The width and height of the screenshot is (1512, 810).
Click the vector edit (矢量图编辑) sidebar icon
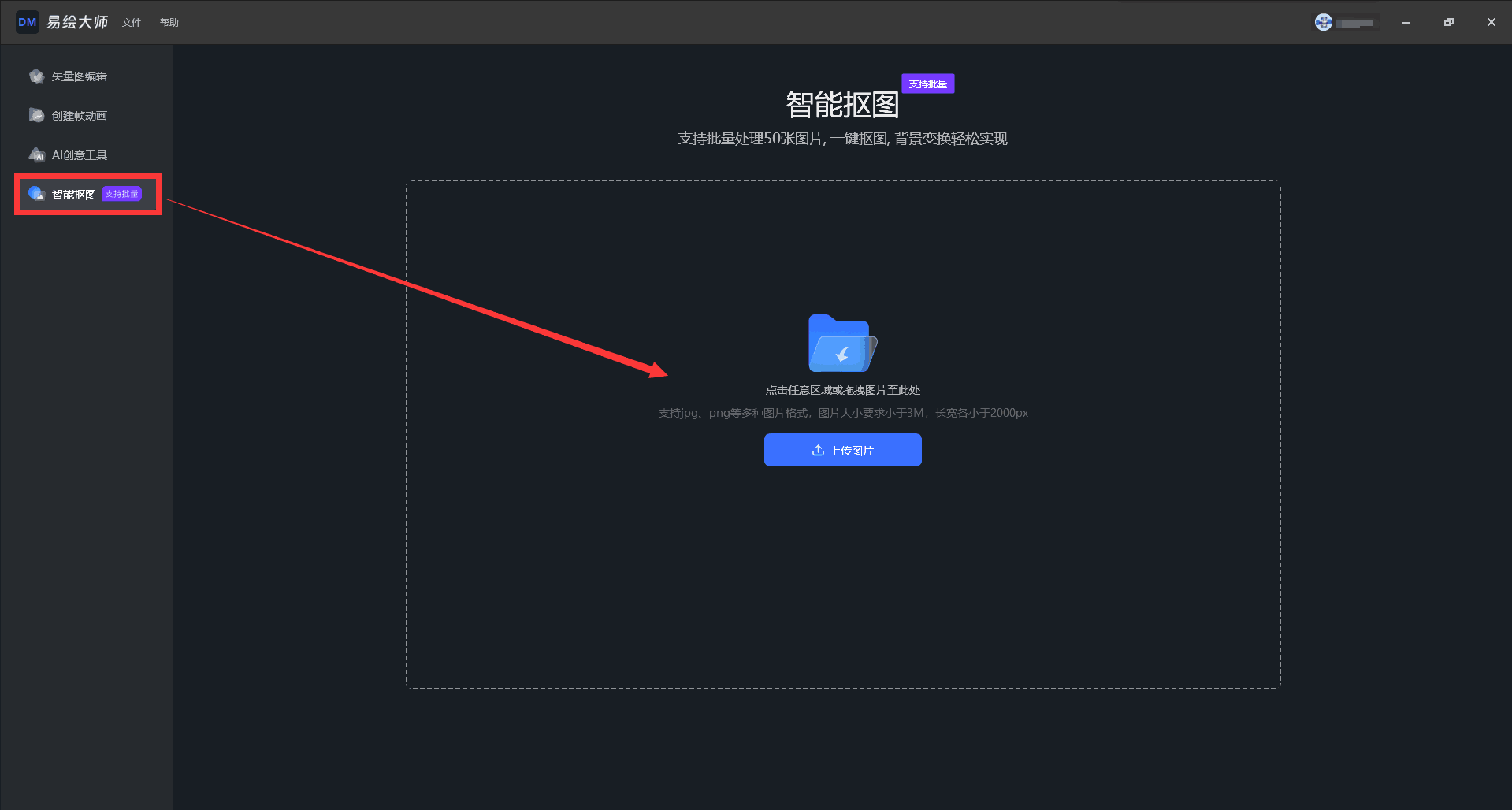[x=36, y=76]
